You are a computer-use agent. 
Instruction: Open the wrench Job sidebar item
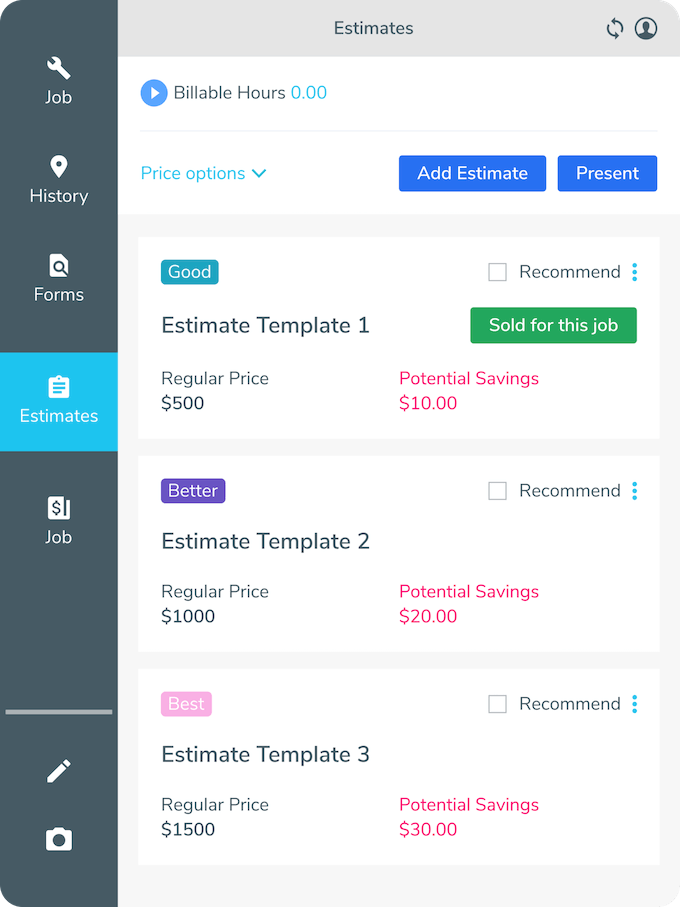point(58,80)
